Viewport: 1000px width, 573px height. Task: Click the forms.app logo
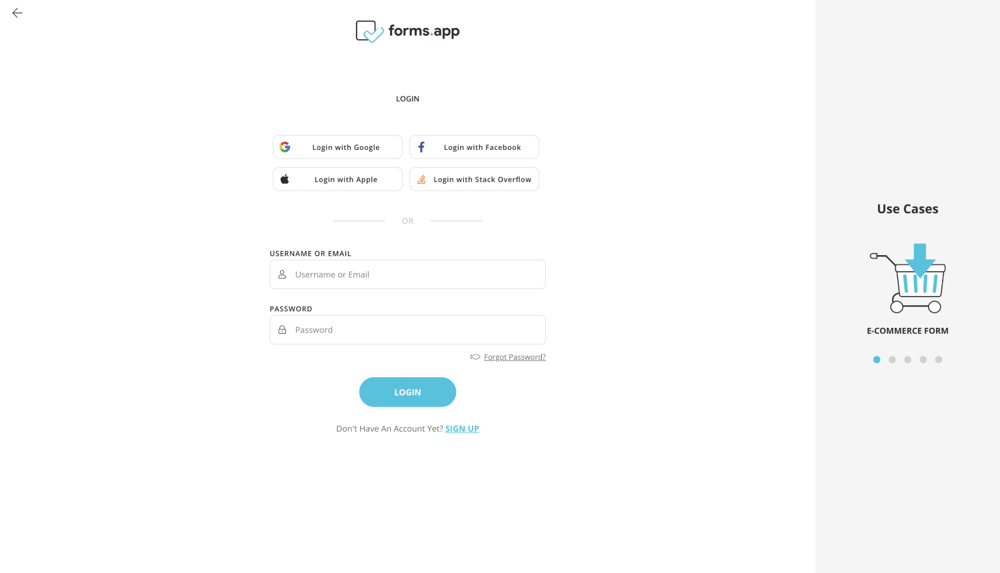coord(407,31)
